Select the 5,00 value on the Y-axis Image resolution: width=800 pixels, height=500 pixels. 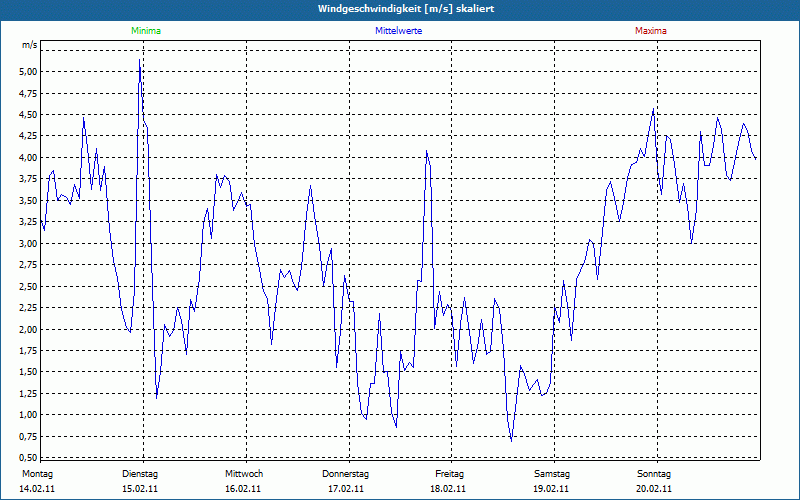(x=27, y=72)
